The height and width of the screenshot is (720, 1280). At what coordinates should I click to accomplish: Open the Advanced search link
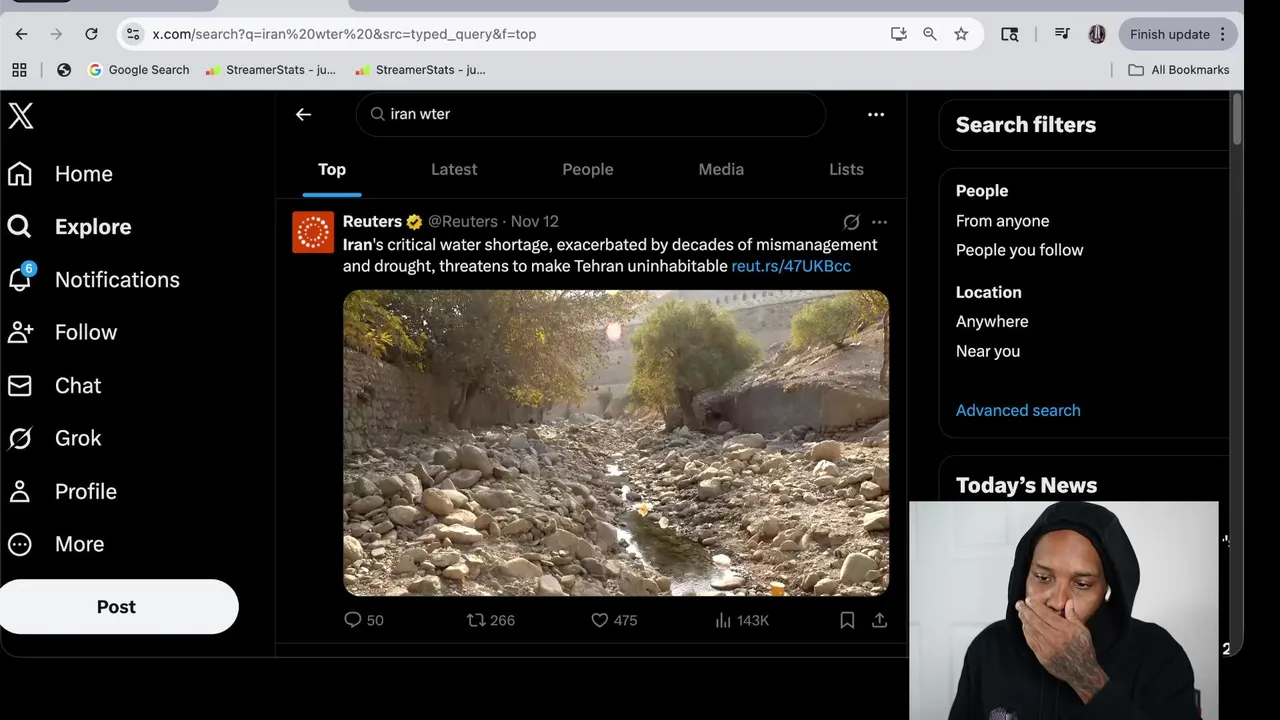click(1017, 410)
